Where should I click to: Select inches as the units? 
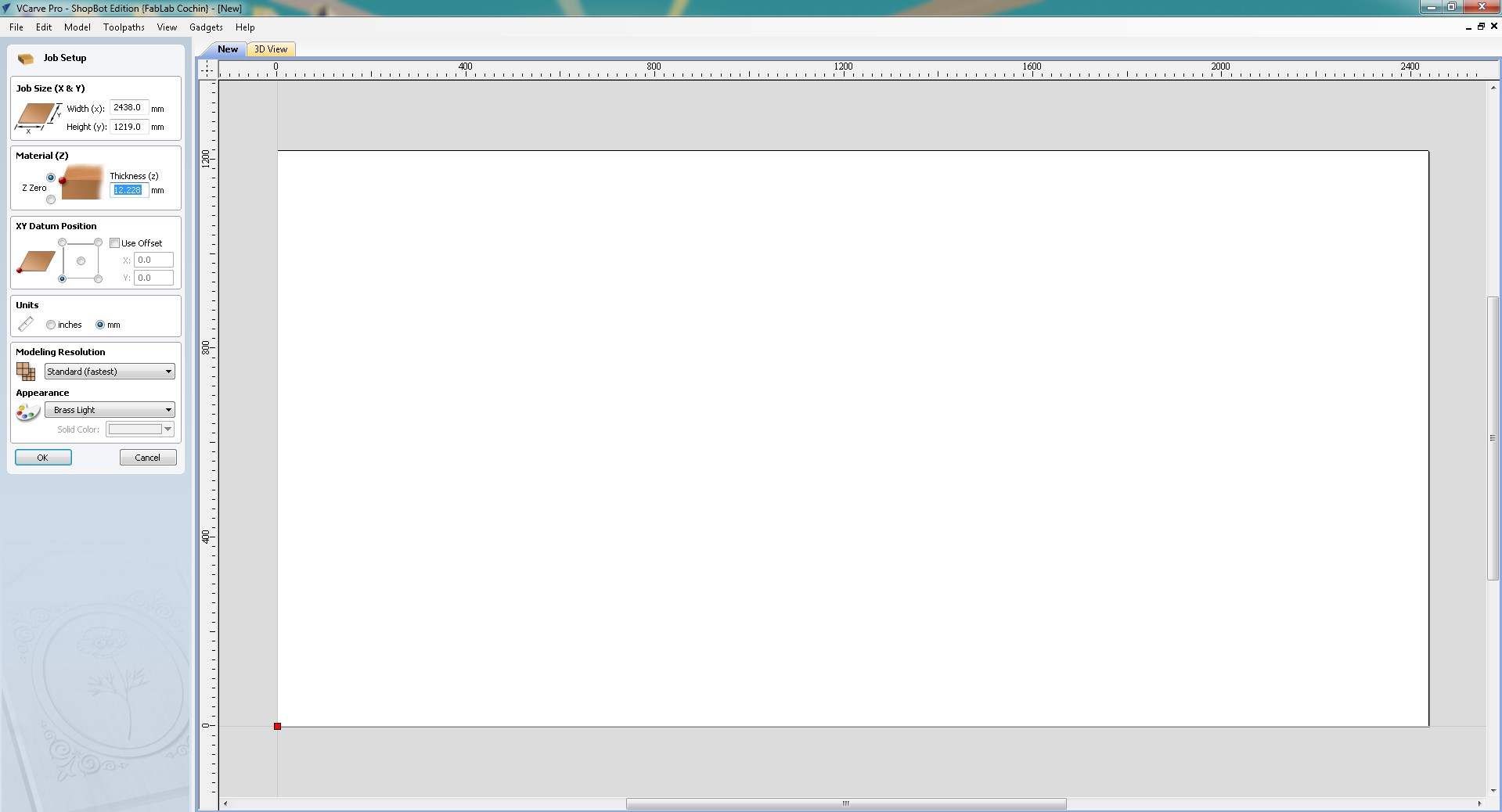point(50,325)
